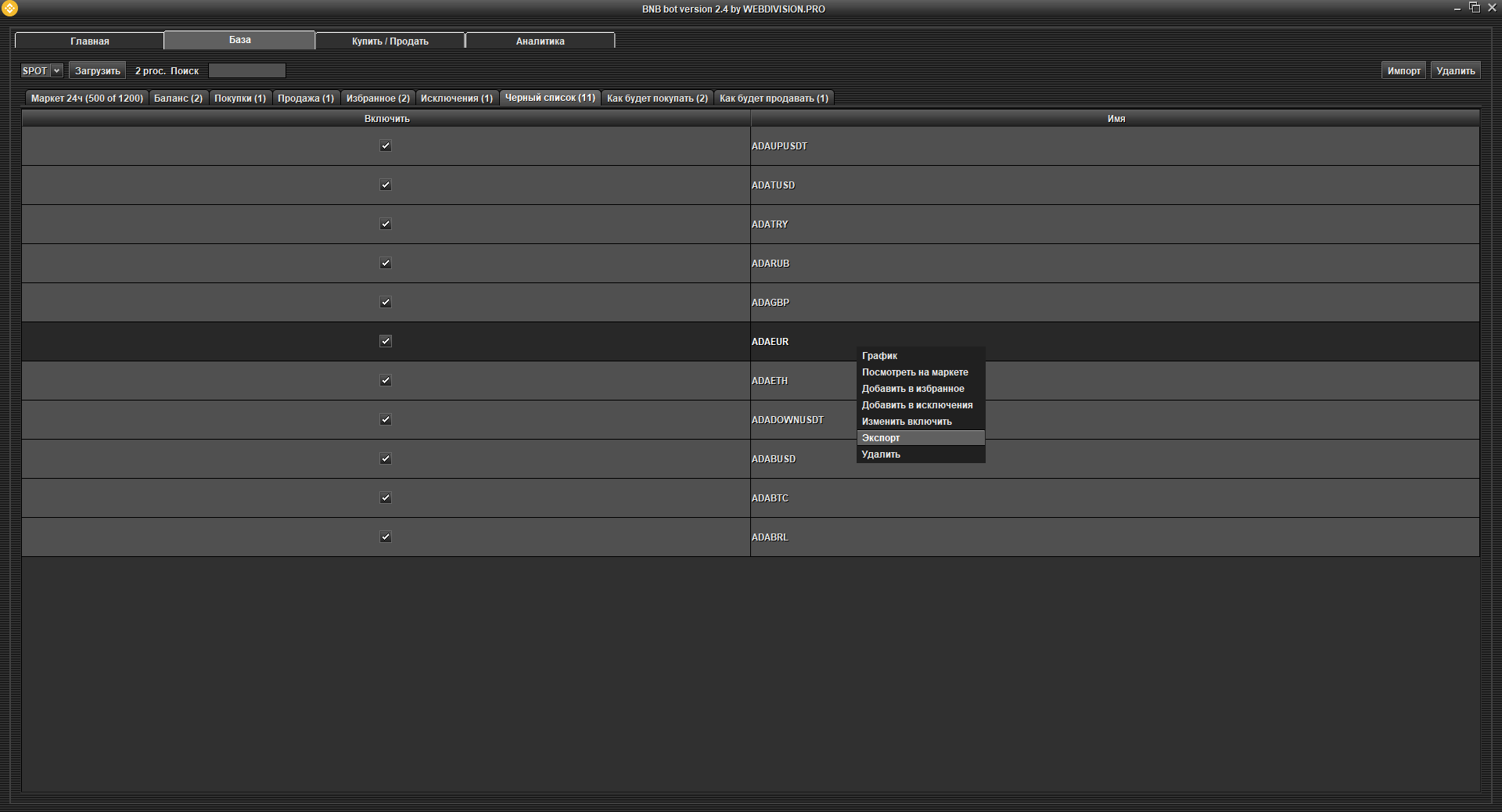This screenshot has width=1502, height=812.
Task: Toggle the ADATRY enable checkbox
Action: pos(385,224)
